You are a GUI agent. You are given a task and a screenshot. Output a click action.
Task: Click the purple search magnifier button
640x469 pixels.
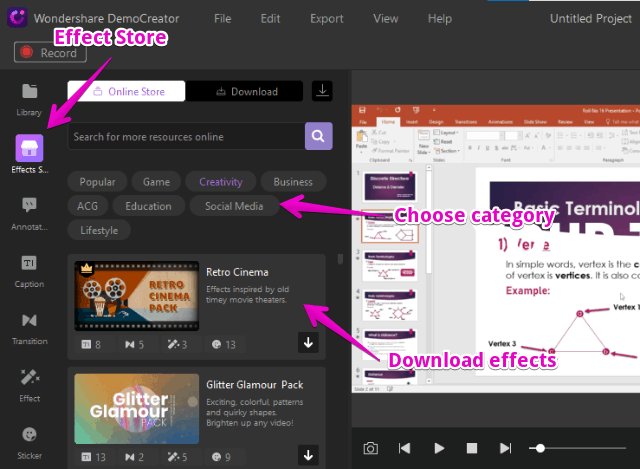(318, 136)
